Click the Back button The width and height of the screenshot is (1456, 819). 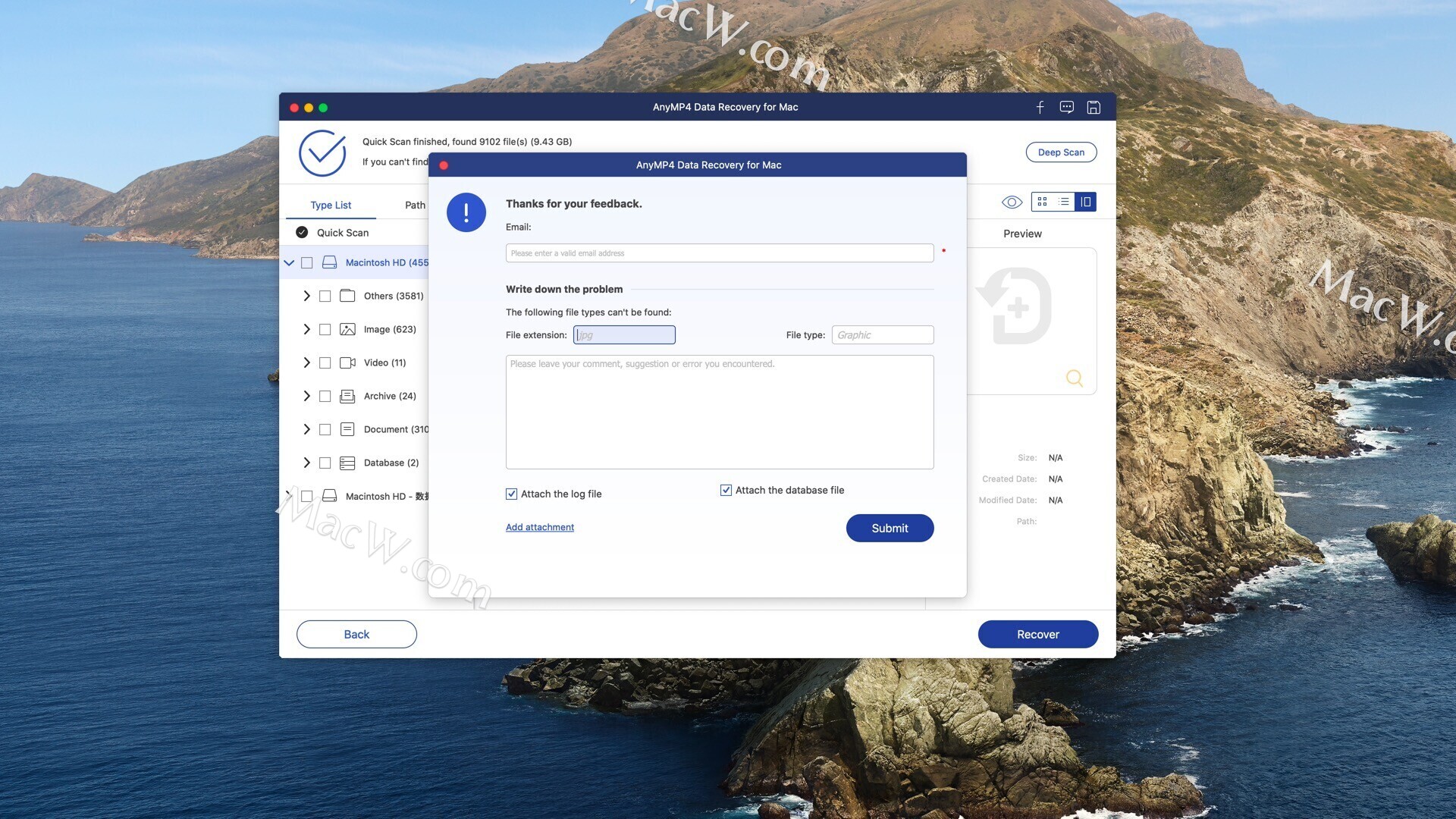[x=356, y=634]
